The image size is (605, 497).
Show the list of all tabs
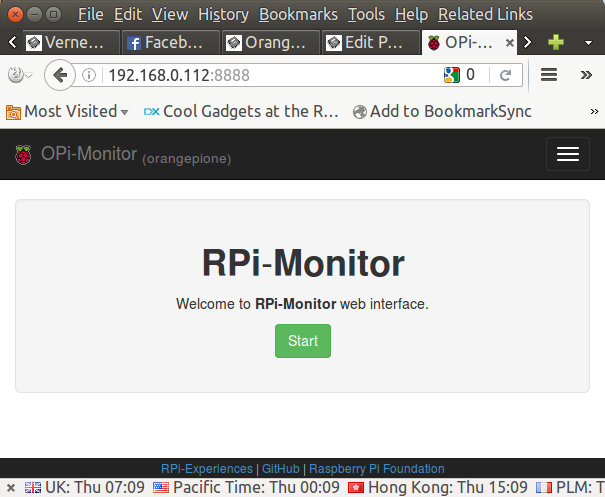point(588,43)
